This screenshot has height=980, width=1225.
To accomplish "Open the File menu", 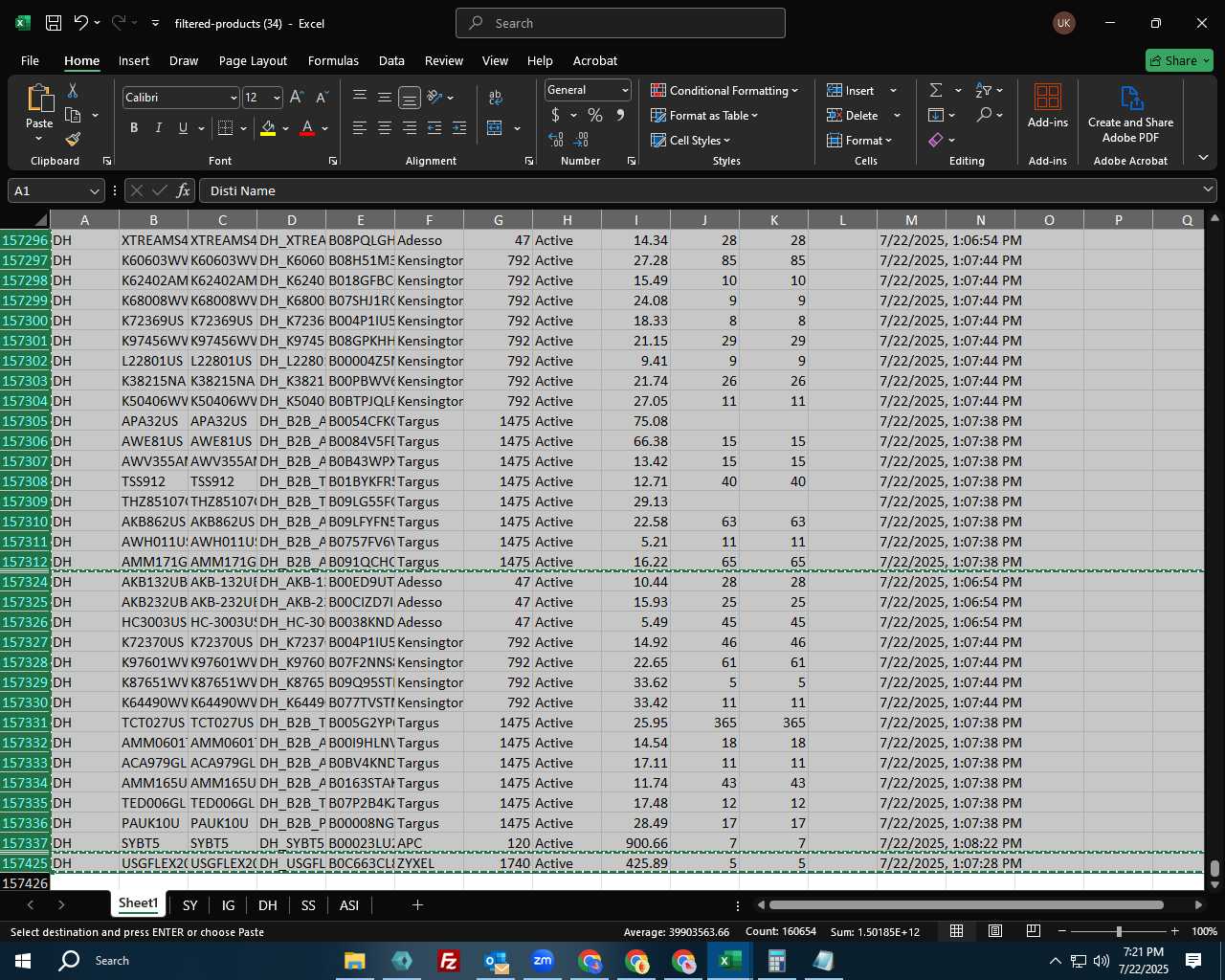I will (x=30, y=60).
